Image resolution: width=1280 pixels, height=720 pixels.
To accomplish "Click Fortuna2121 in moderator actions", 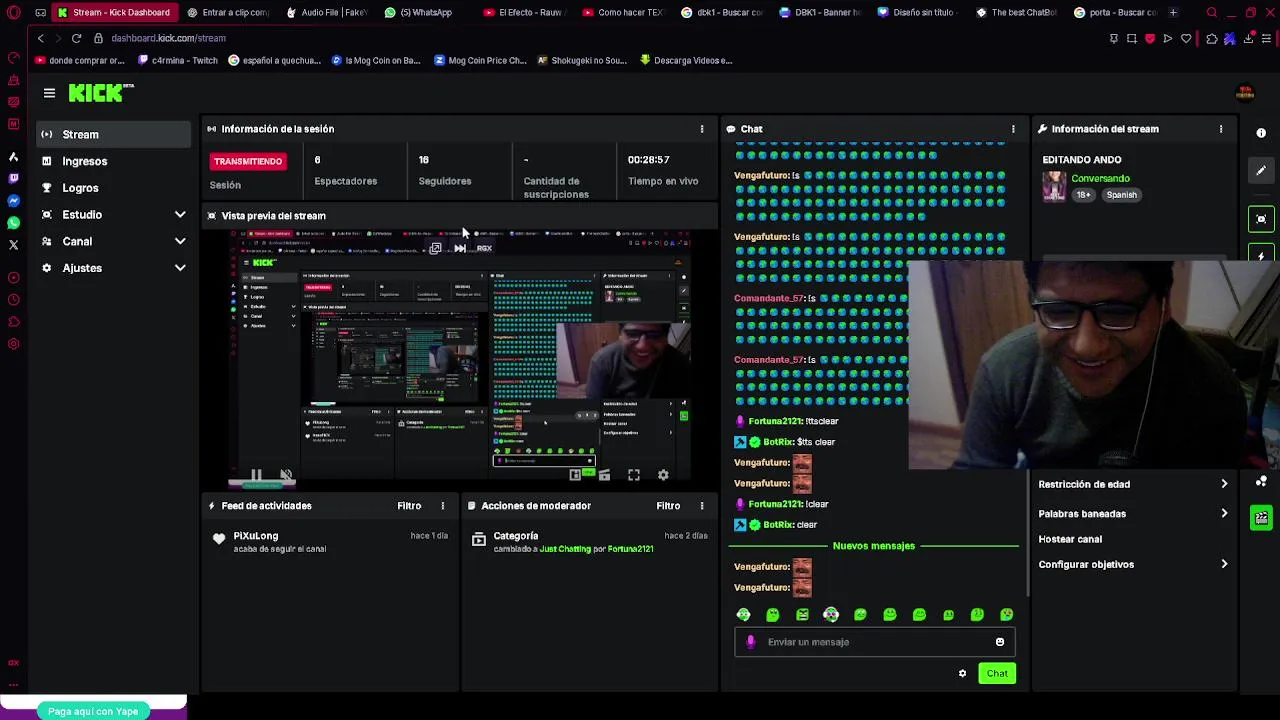I will click(630, 549).
